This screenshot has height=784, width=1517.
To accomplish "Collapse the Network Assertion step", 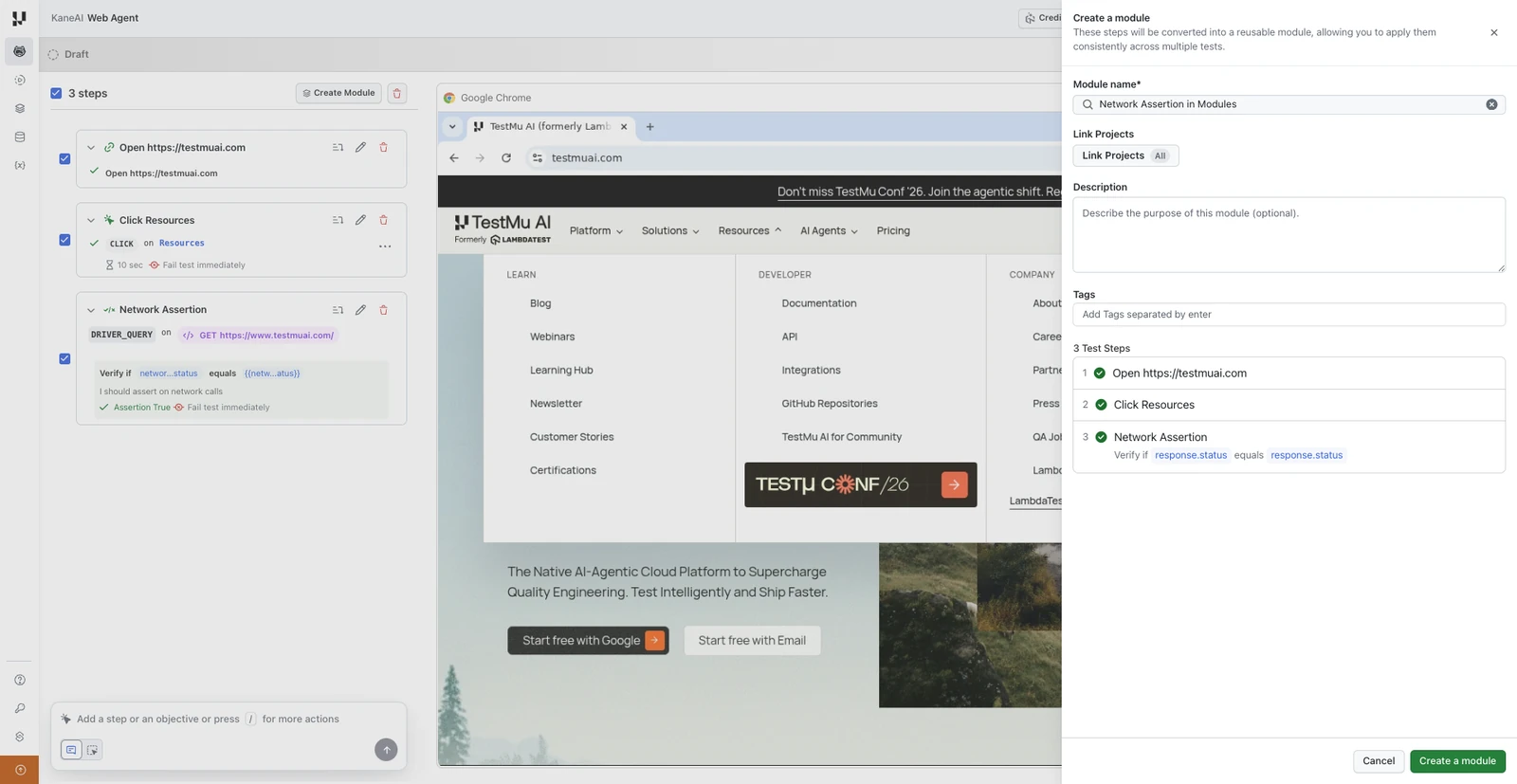I will [x=91, y=310].
